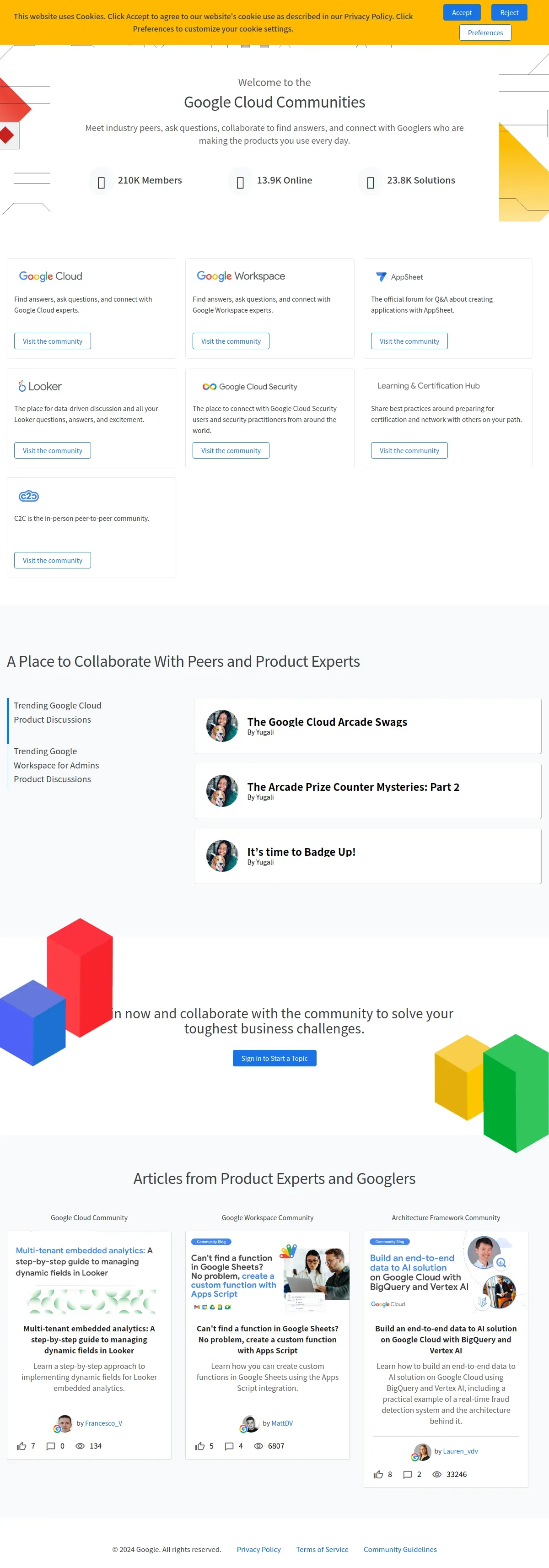Screen dimensions: 549x1568
Task: Click Yugali's avatar on the Arcade Swags post
Action: click(x=222, y=725)
